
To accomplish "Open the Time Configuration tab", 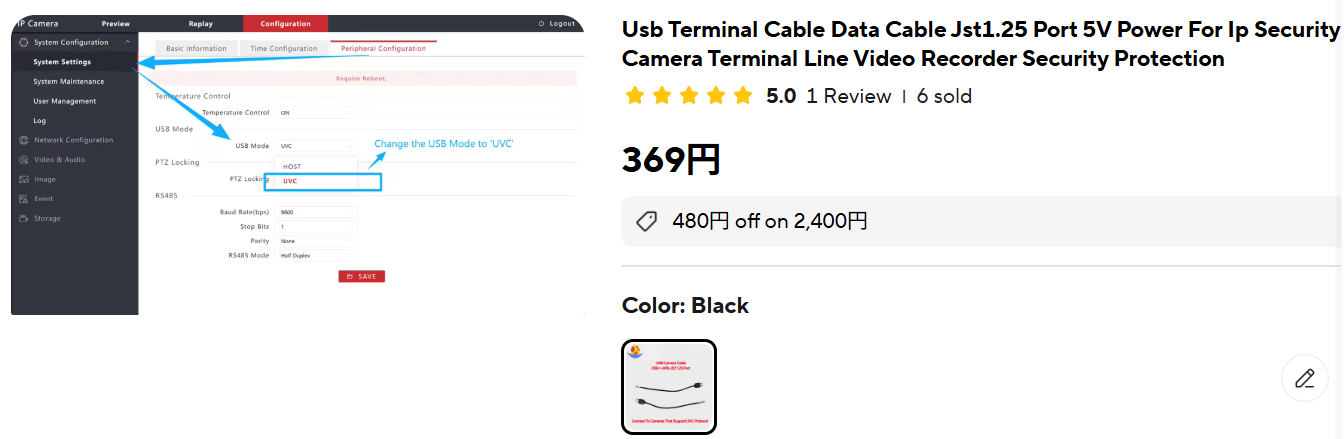I will pos(285,48).
